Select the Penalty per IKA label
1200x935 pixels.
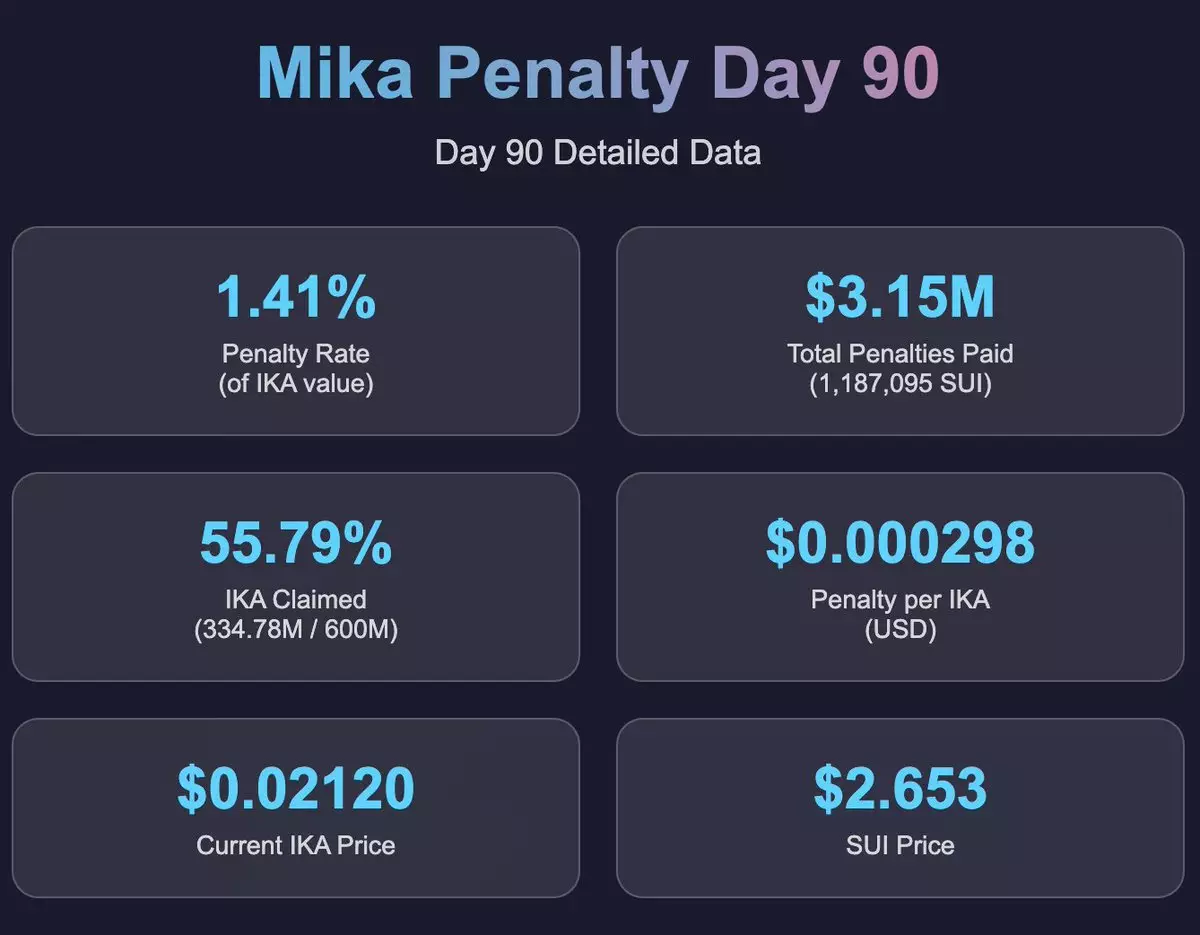(x=900, y=599)
